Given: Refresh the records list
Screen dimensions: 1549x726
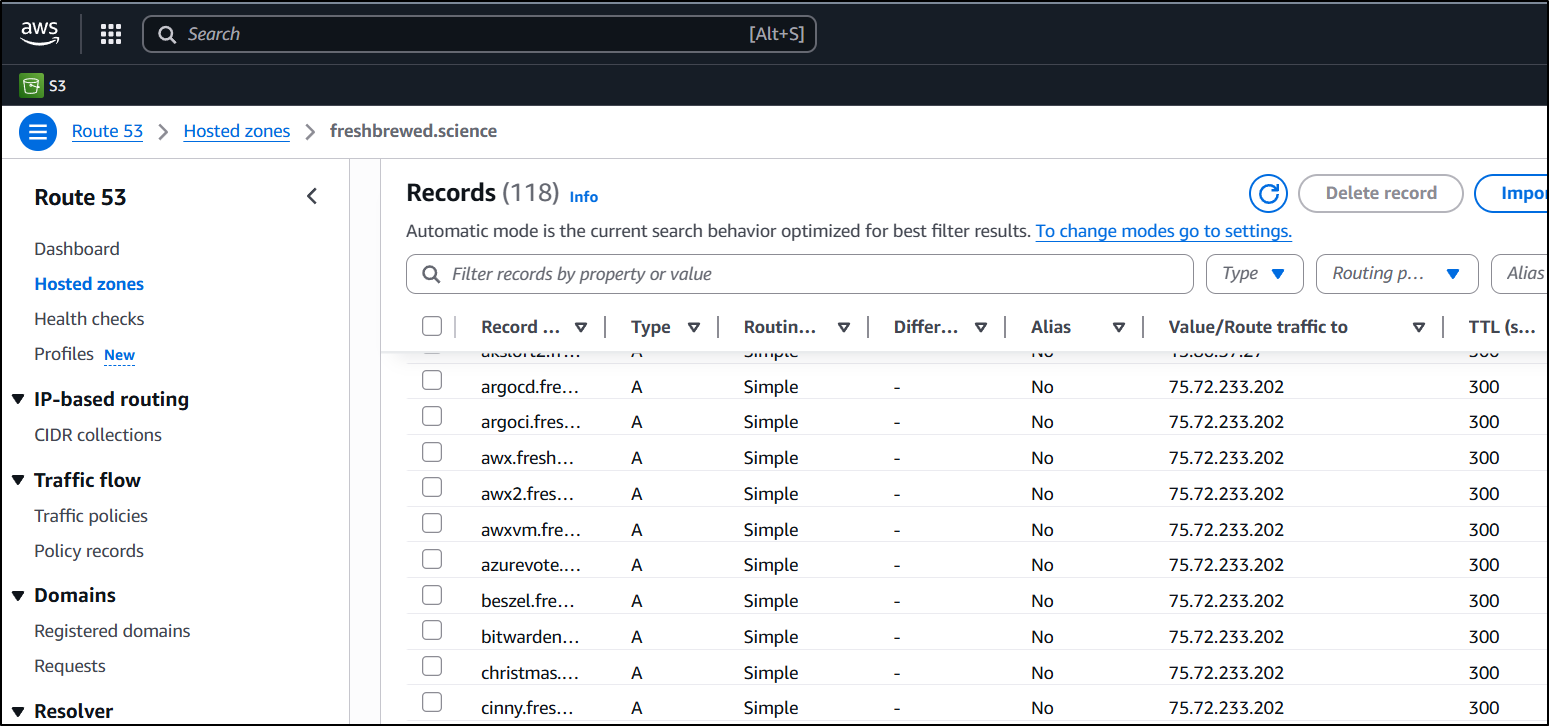Looking at the screenshot, I should (1268, 193).
